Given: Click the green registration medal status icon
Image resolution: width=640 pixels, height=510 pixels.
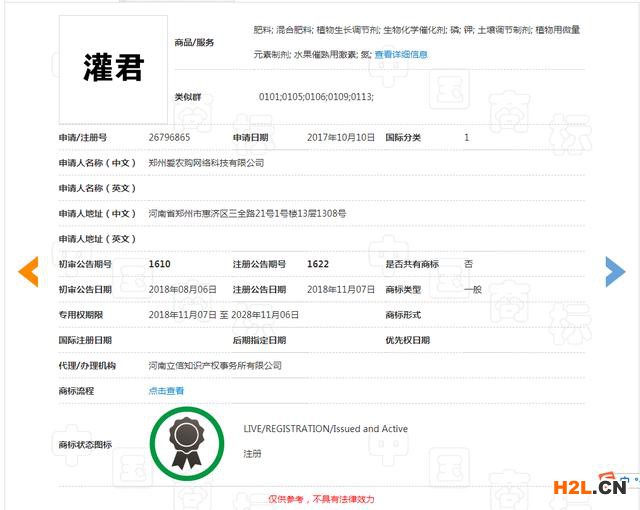Looking at the screenshot, I should pos(187,443).
